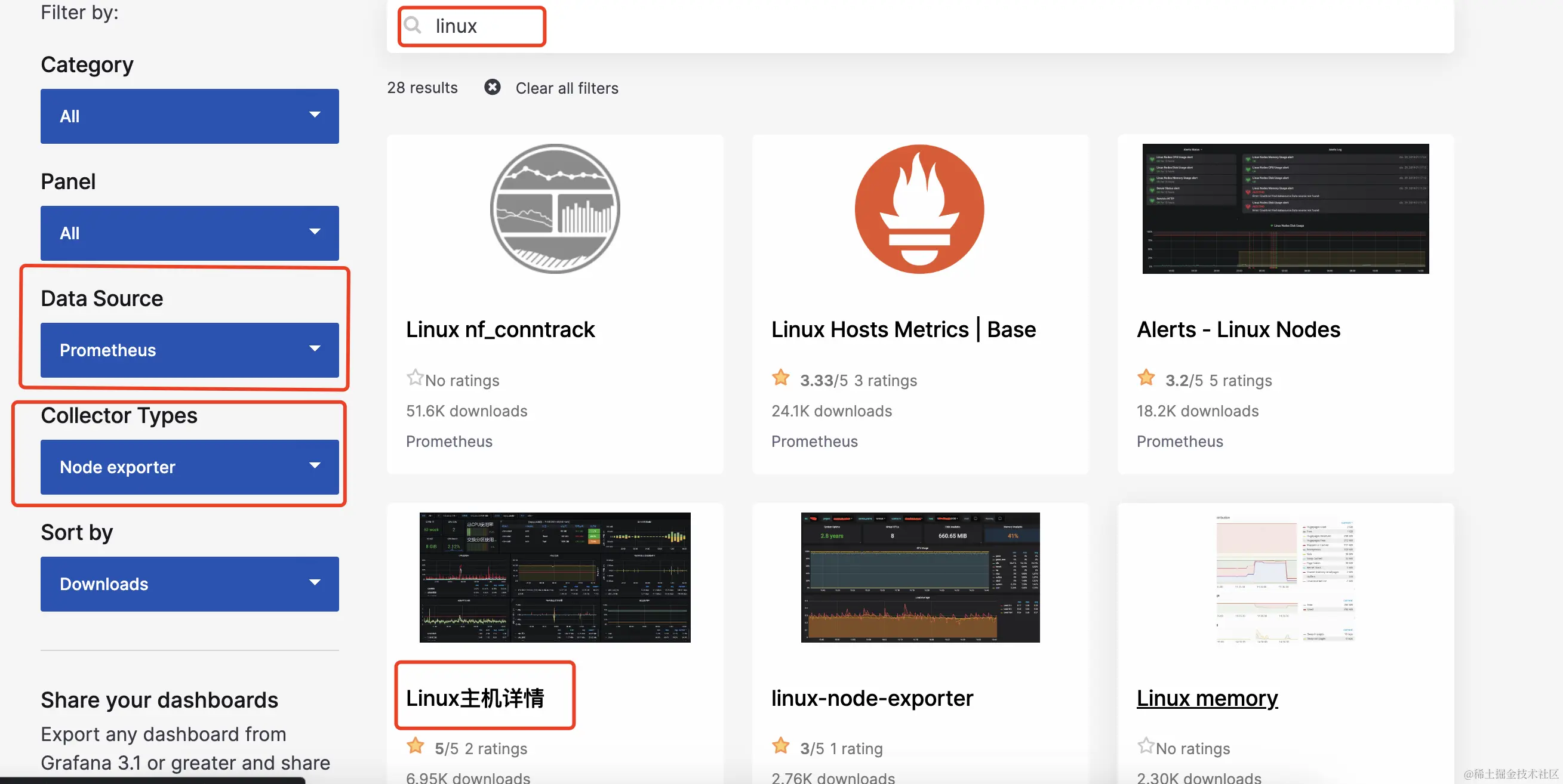Click the empty star under Linux memory
The width and height of the screenshot is (1563, 784).
click(x=1145, y=746)
